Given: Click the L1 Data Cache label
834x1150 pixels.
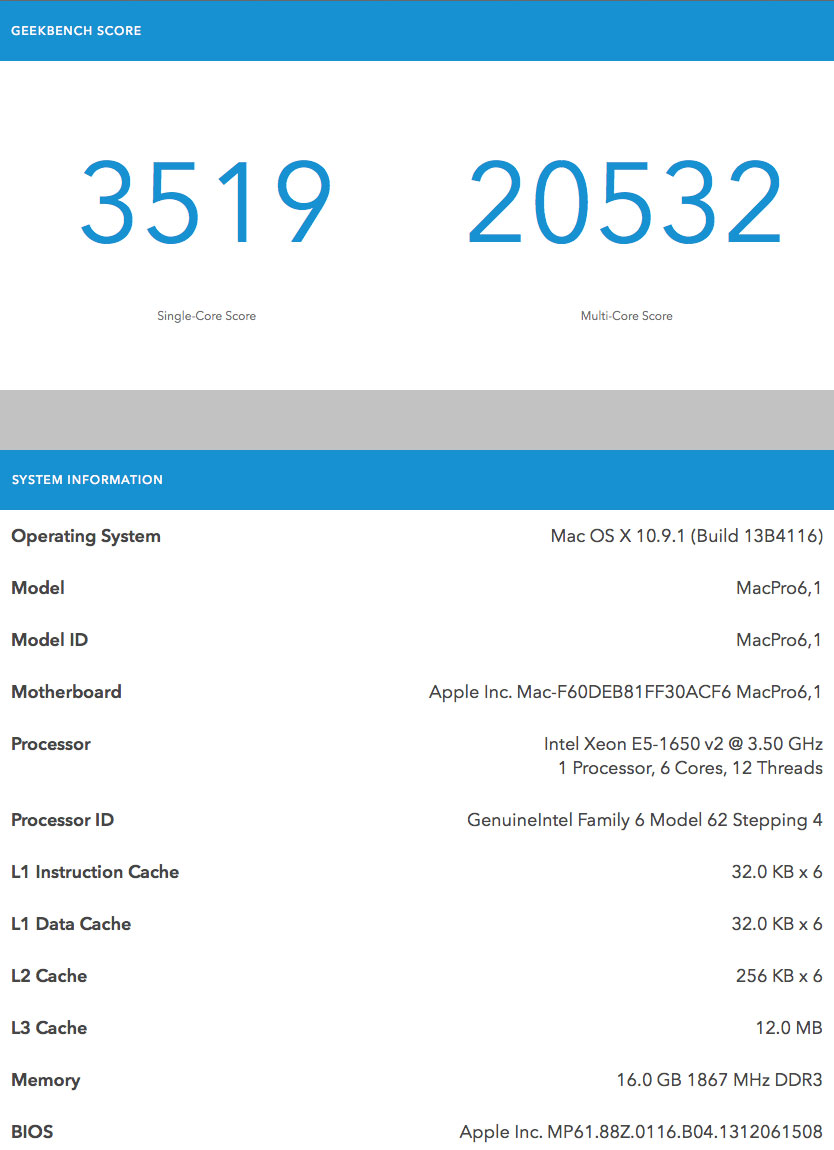Looking at the screenshot, I should point(71,924).
